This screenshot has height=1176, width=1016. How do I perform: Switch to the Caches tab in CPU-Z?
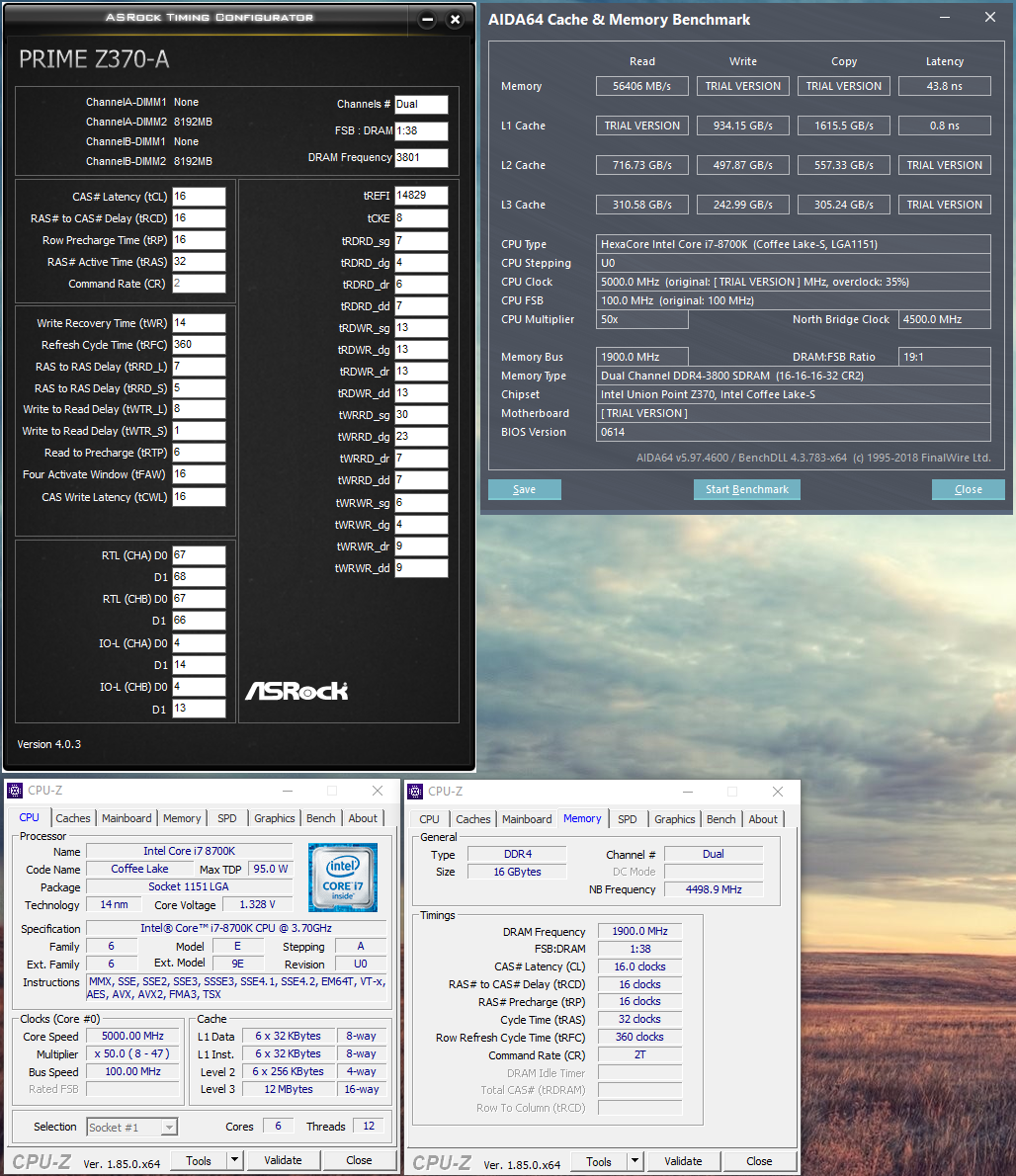pos(73,817)
